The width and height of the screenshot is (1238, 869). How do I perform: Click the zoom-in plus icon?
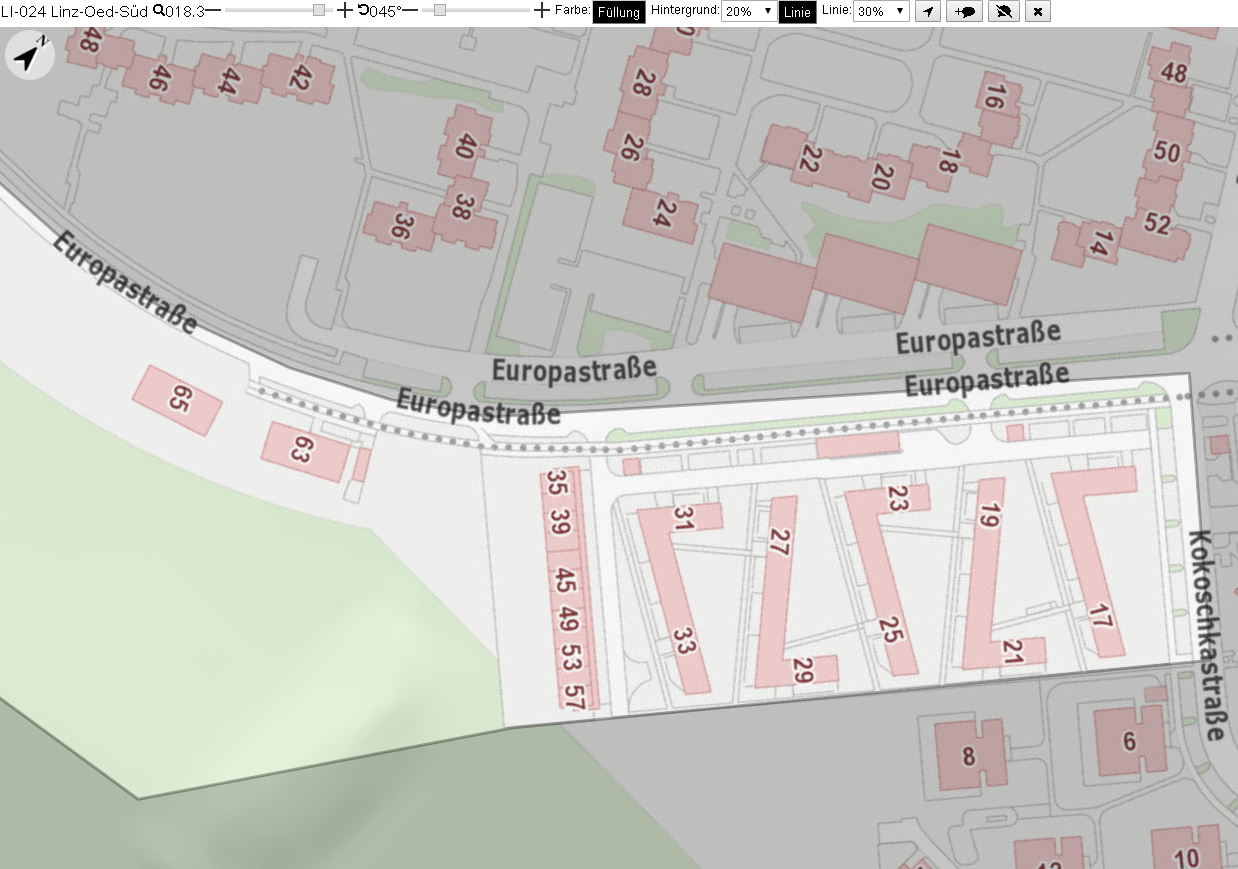(x=345, y=11)
